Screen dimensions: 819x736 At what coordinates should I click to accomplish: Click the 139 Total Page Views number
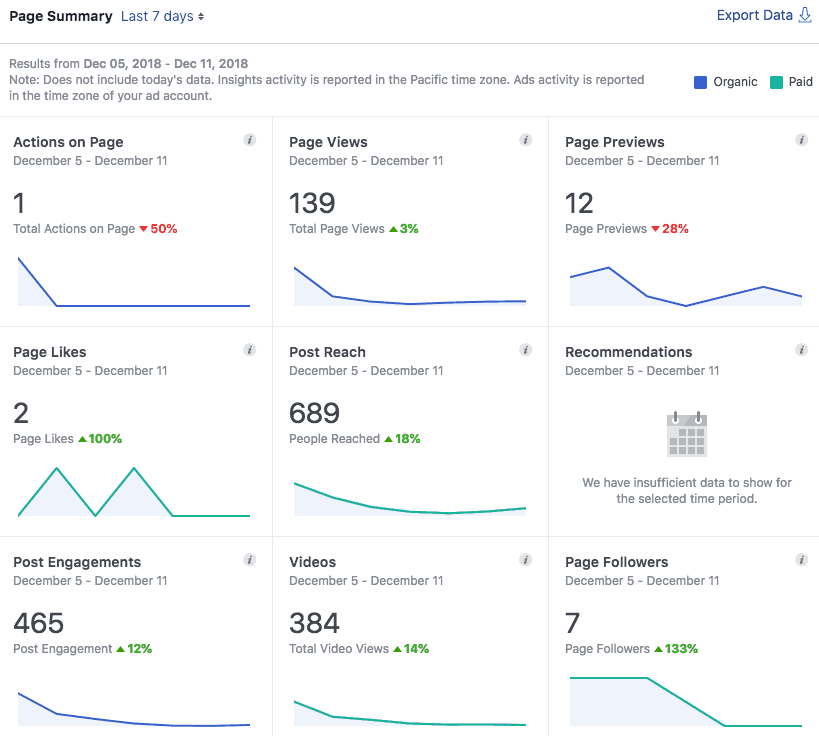[x=312, y=203]
